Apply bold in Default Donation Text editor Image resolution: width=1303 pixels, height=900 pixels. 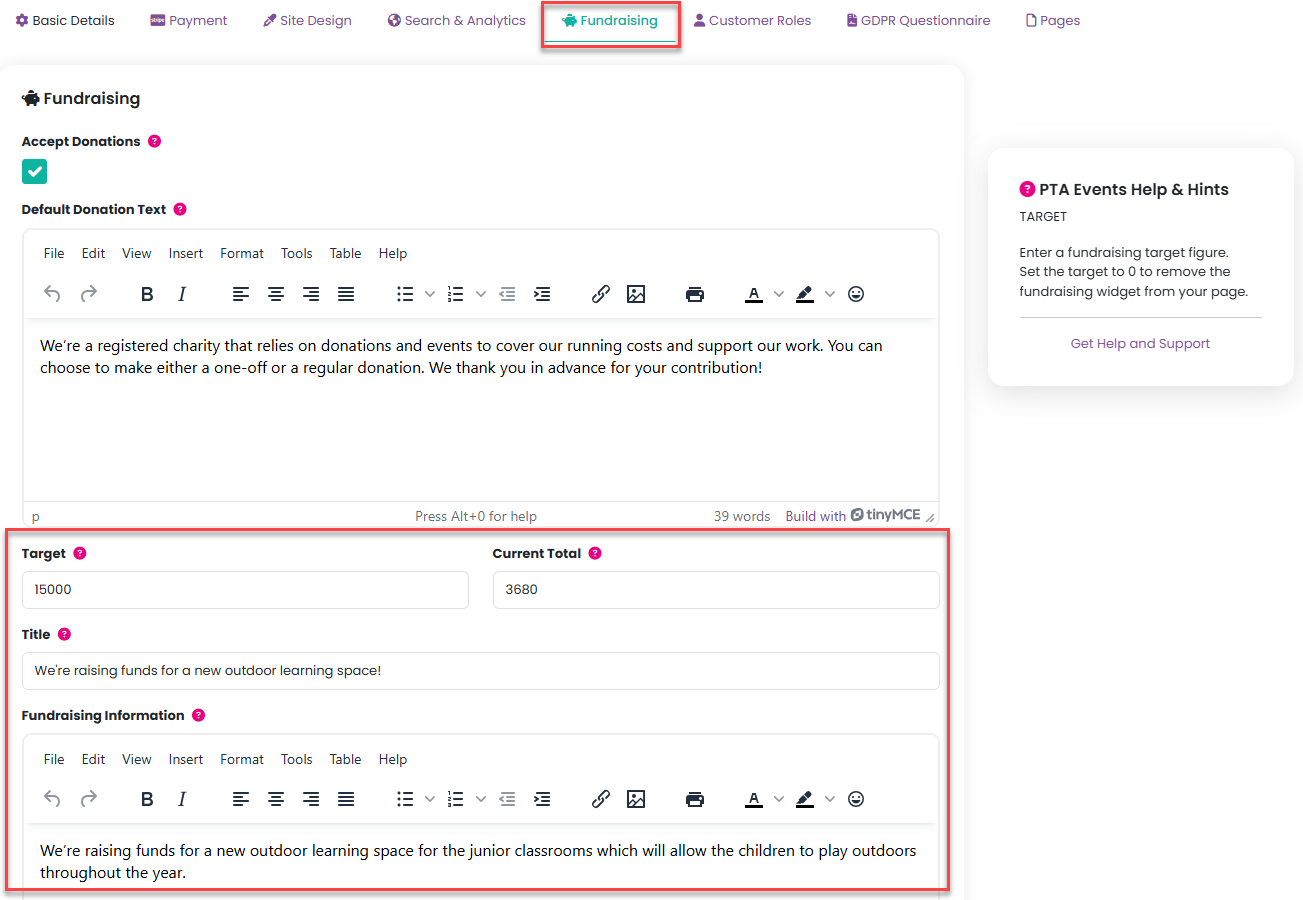[x=147, y=294]
